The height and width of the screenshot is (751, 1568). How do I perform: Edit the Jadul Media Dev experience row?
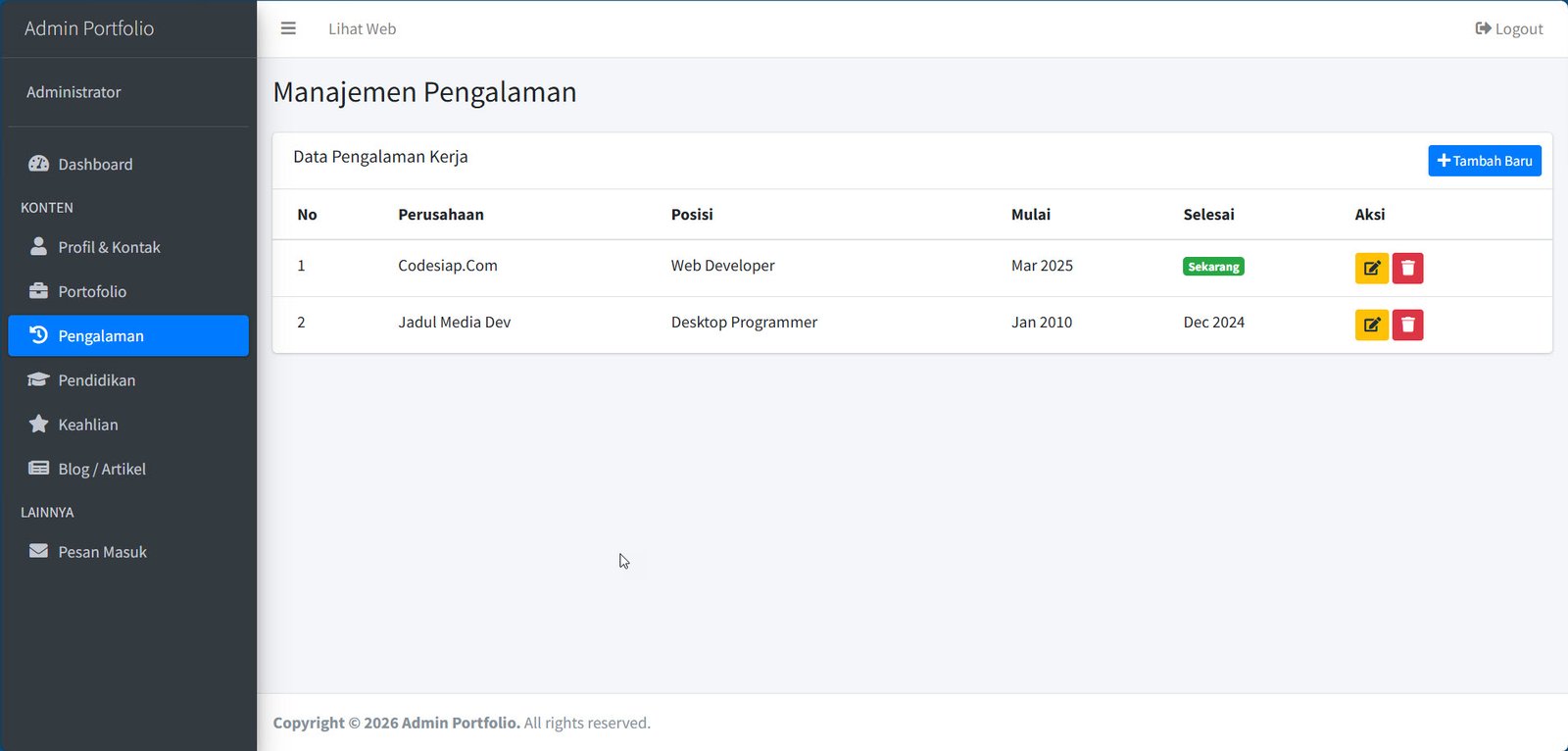[1371, 325]
